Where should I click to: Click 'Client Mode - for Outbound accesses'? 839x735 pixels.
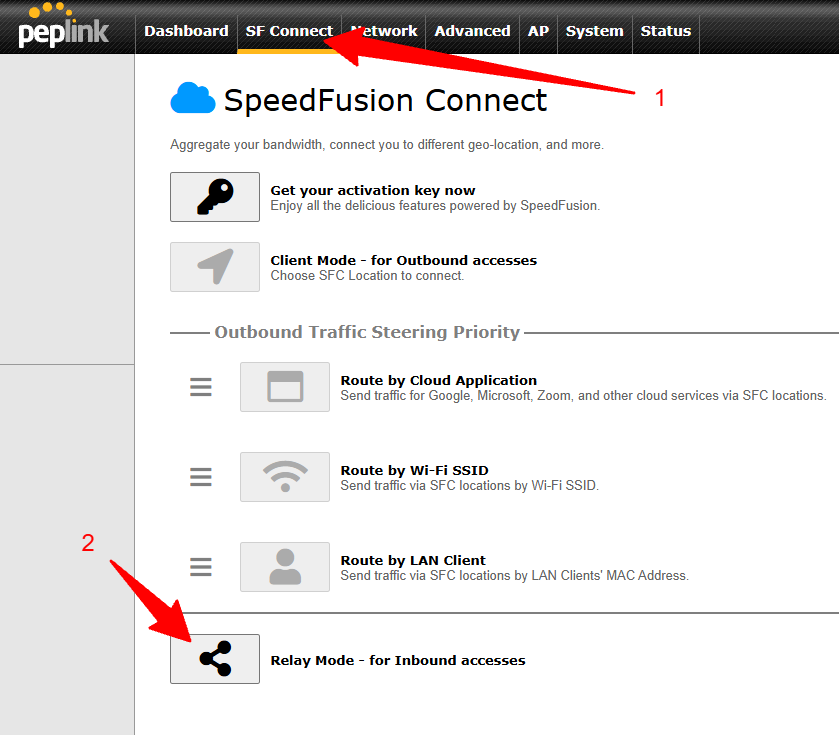coord(403,261)
